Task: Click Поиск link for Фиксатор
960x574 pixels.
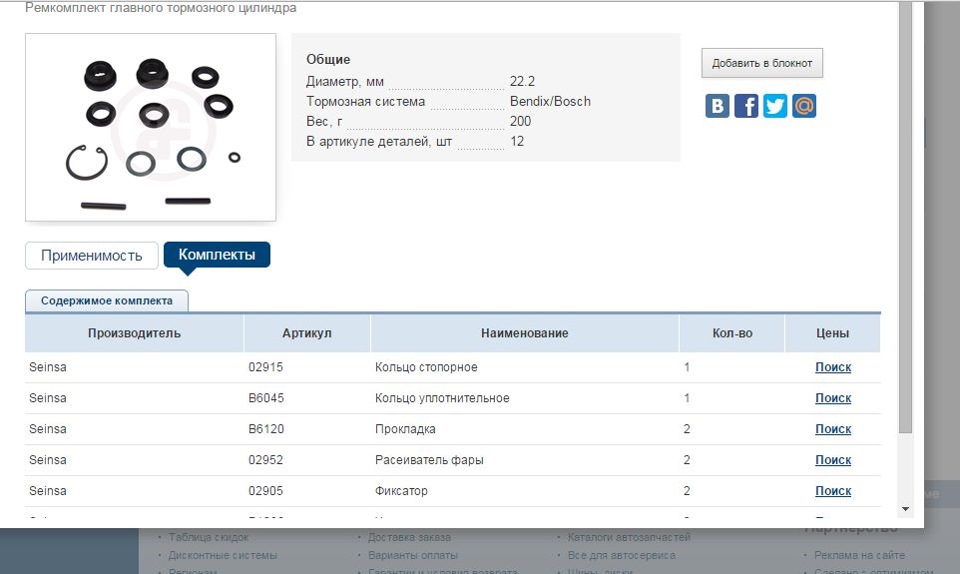Action: click(x=833, y=491)
